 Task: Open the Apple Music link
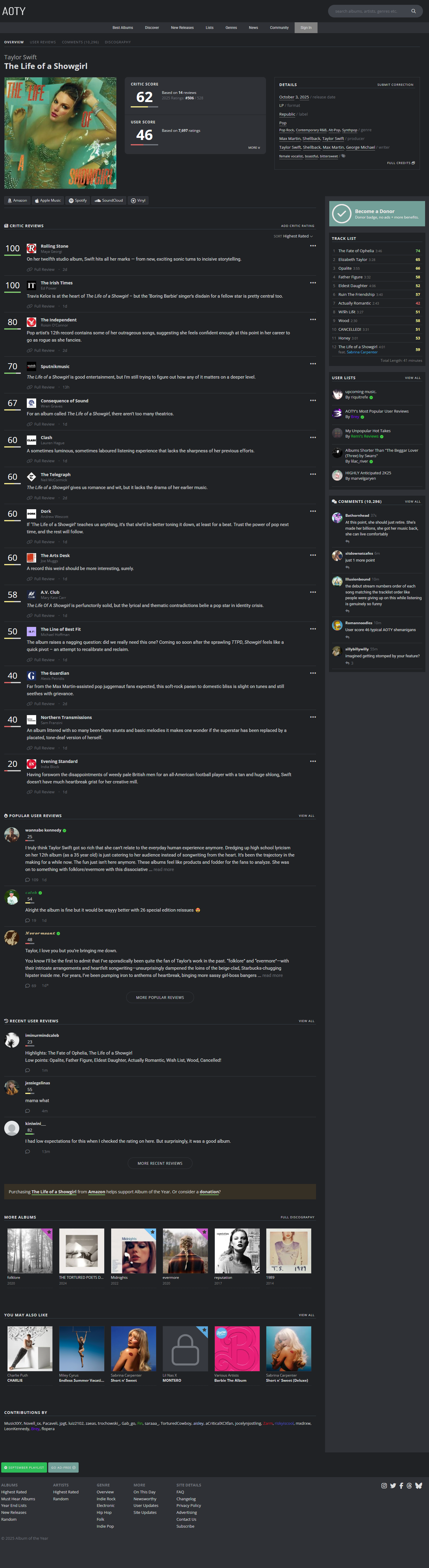48,200
